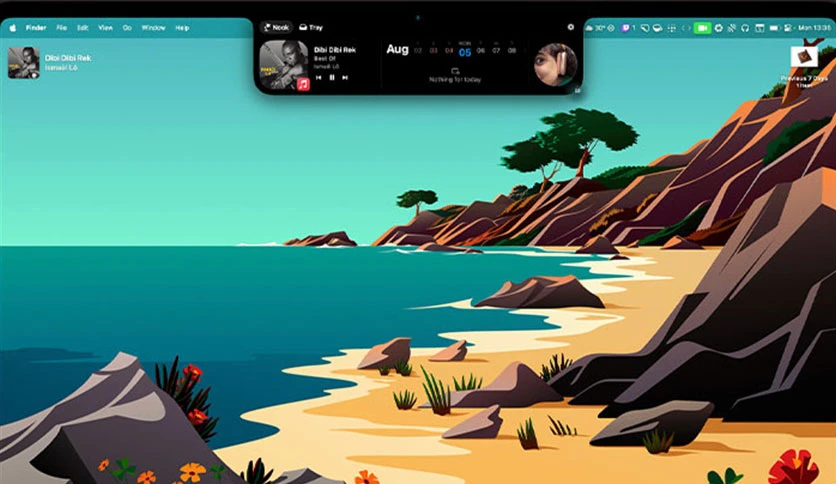Select date 03 in the calendar strip
The width and height of the screenshot is (836, 484).
tap(433, 51)
